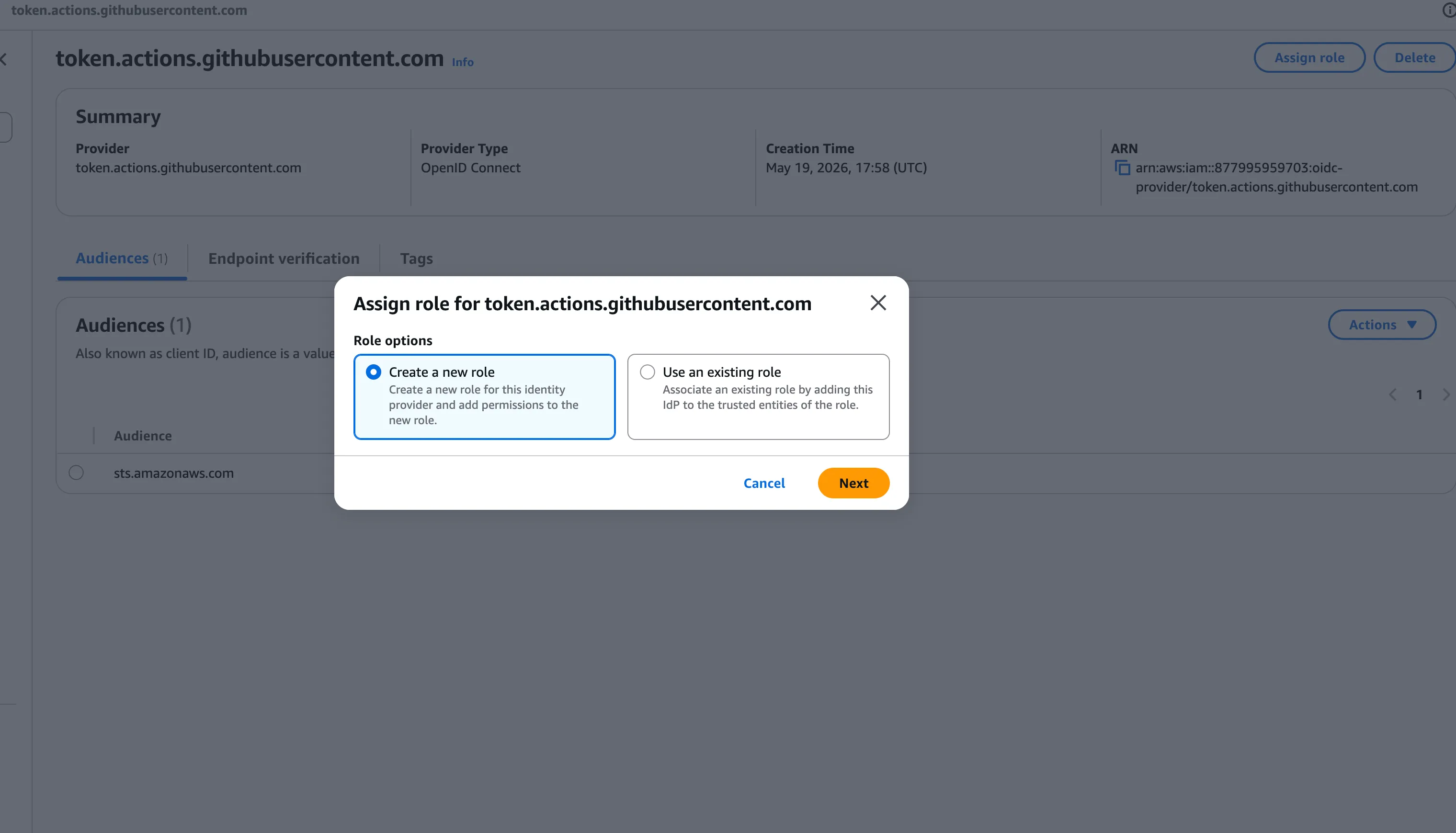Click the breadcrumb token.actions.githubusercontent.com
Viewport: 1456px width, 833px height.
[x=129, y=11]
